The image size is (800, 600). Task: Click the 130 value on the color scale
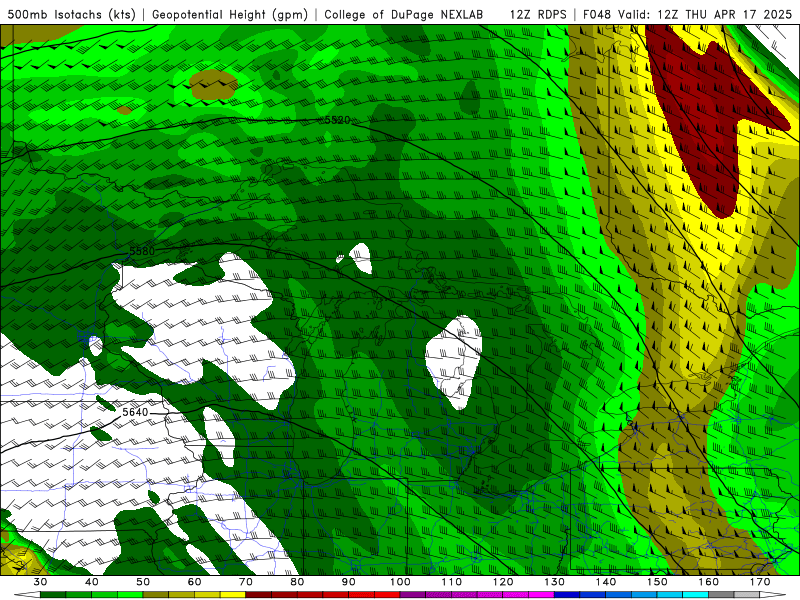554,582
